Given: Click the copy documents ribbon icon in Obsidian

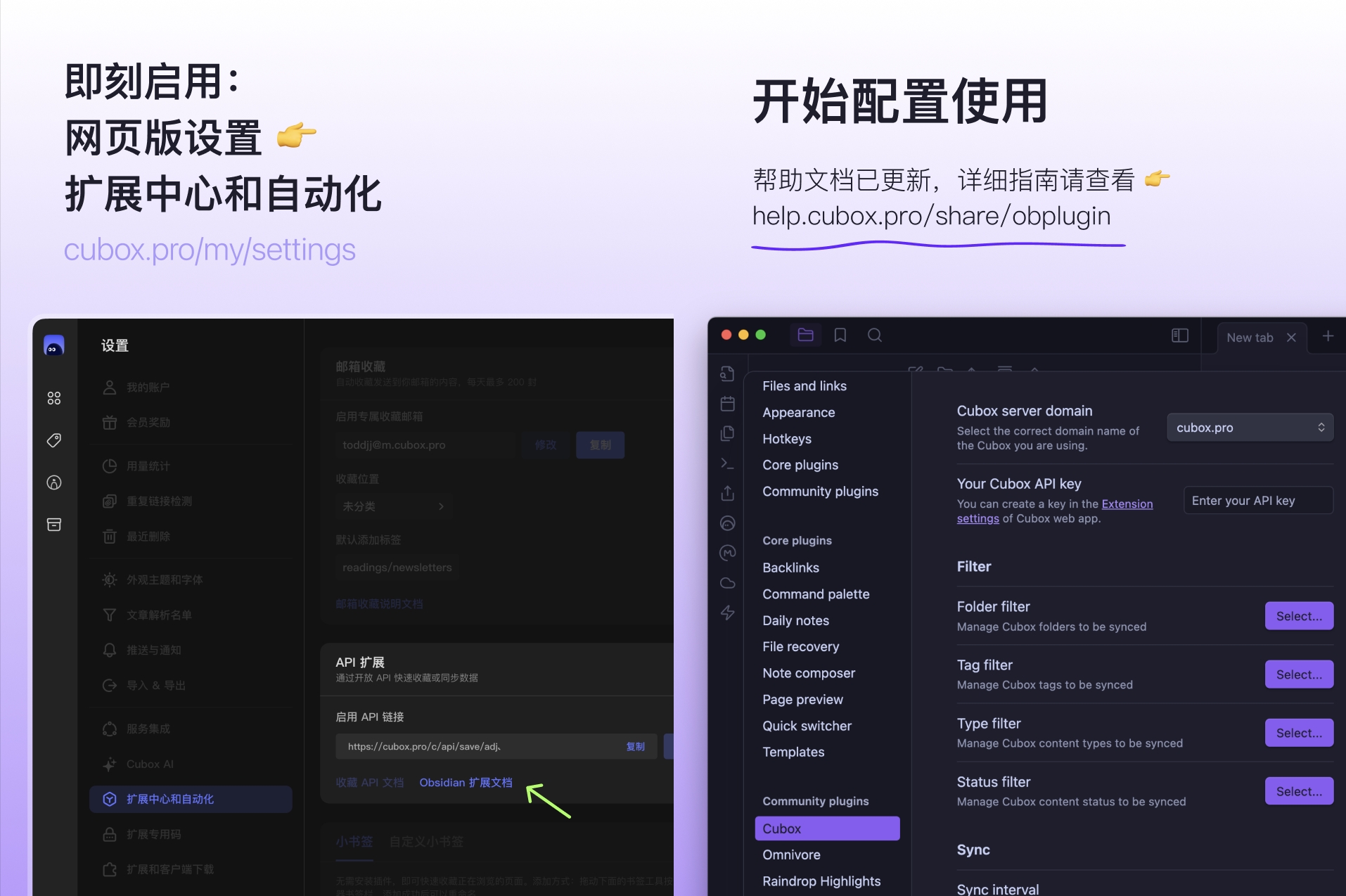Looking at the screenshot, I should pyautogui.click(x=728, y=433).
